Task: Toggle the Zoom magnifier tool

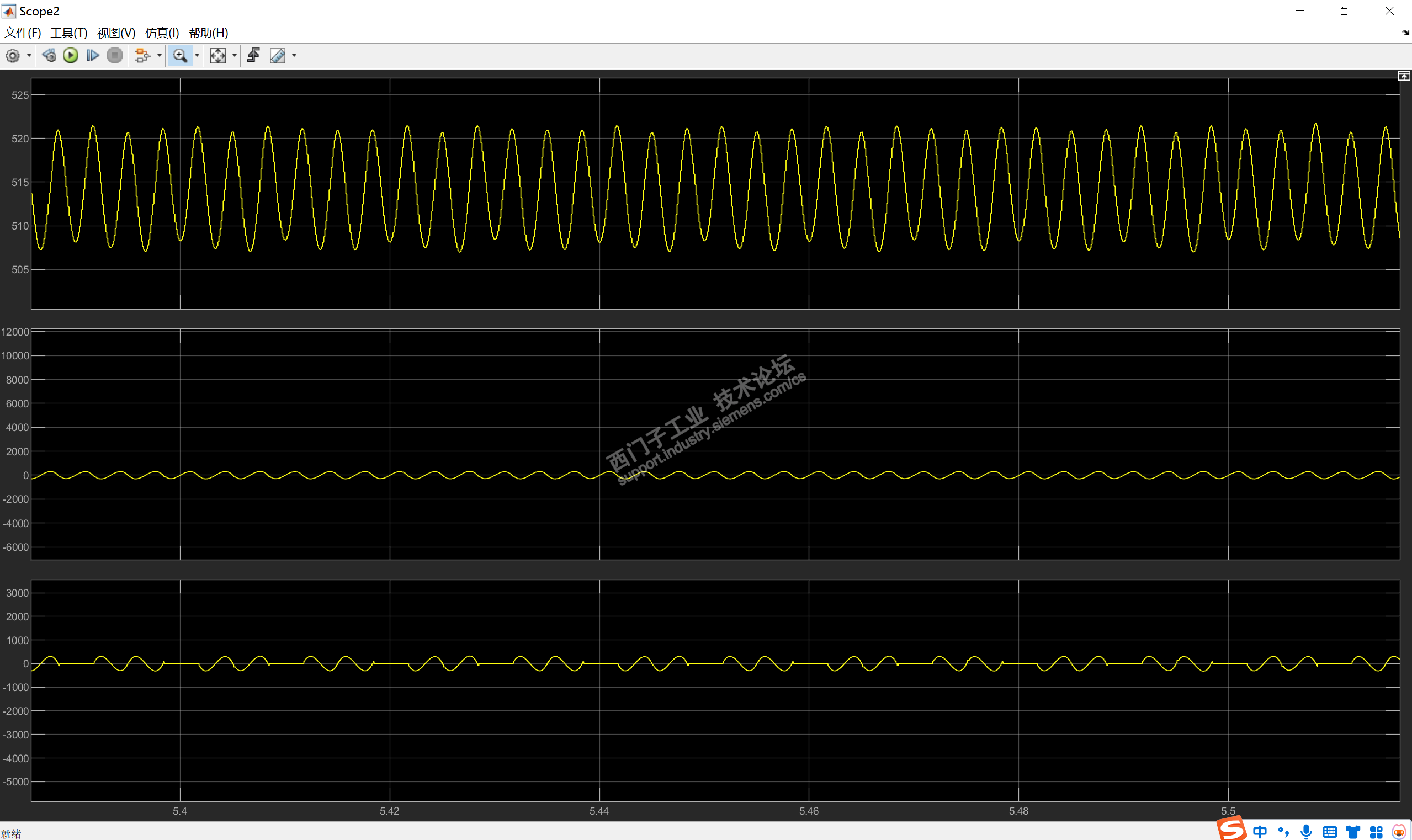Action: tap(179, 56)
